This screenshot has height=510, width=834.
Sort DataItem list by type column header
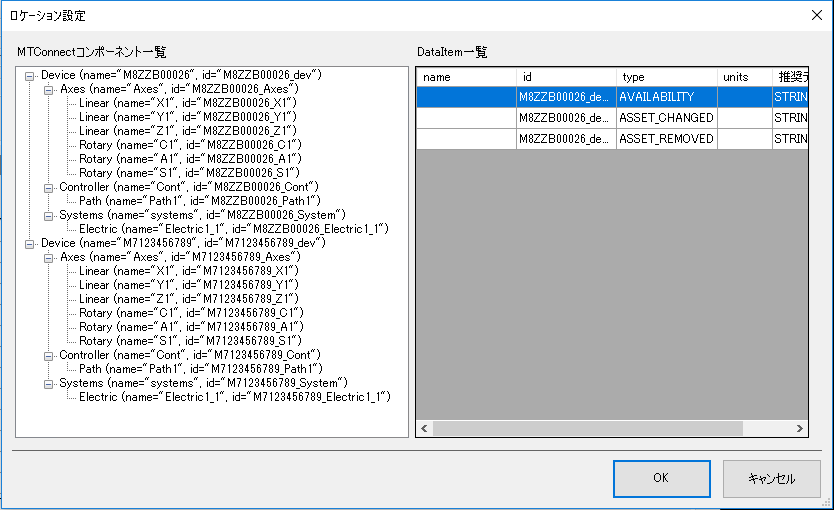[x=667, y=77]
